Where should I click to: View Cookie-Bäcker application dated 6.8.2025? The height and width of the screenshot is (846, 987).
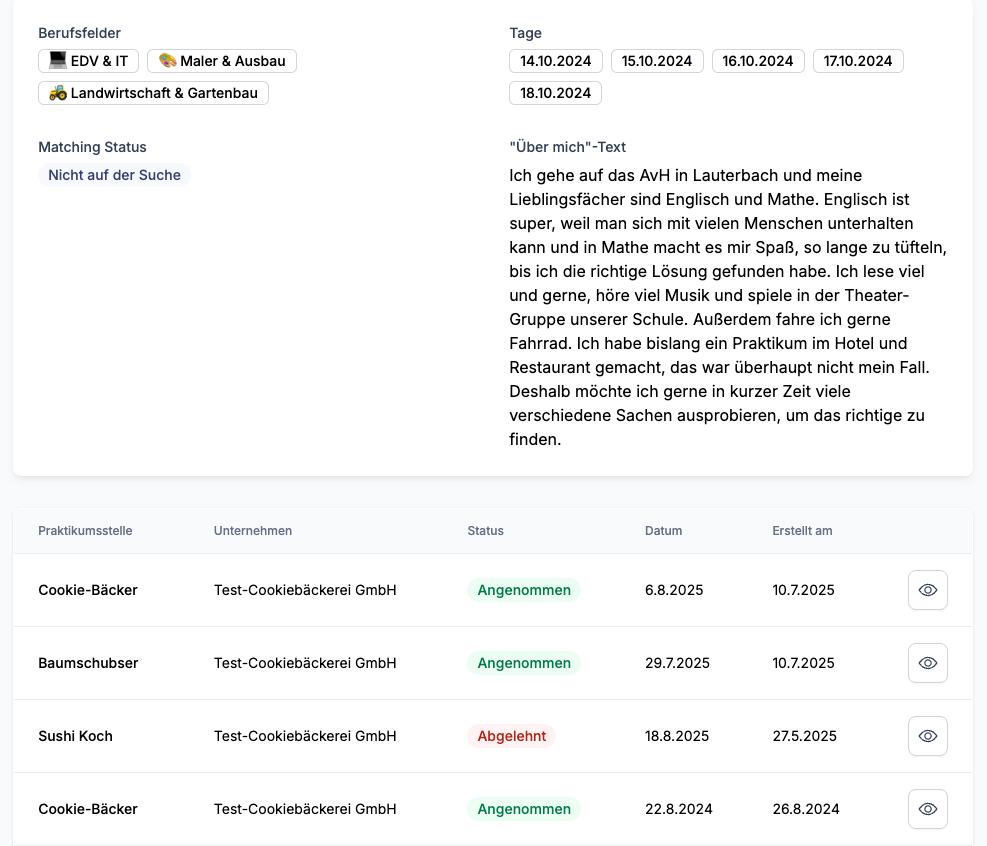[927, 590]
